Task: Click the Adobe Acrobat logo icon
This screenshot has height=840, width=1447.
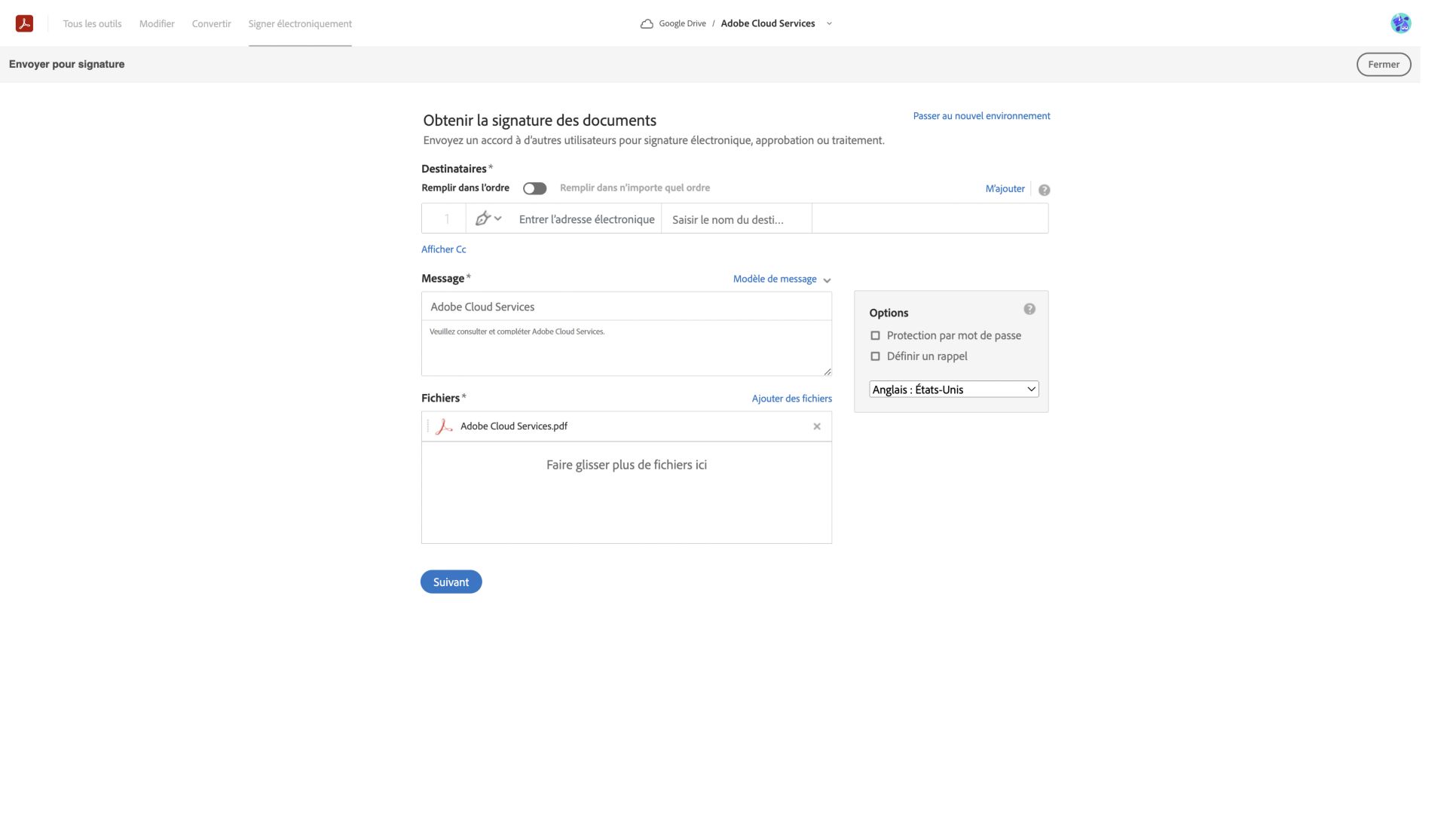Action: click(x=24, y=23)
